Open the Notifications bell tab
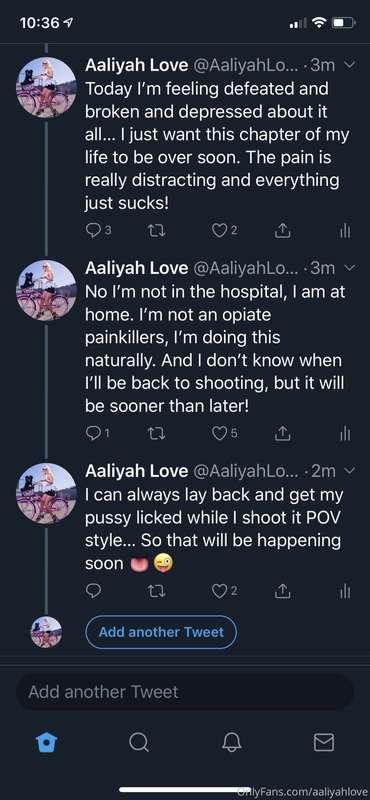Screen dimensions: 370x800 [231, 742]
